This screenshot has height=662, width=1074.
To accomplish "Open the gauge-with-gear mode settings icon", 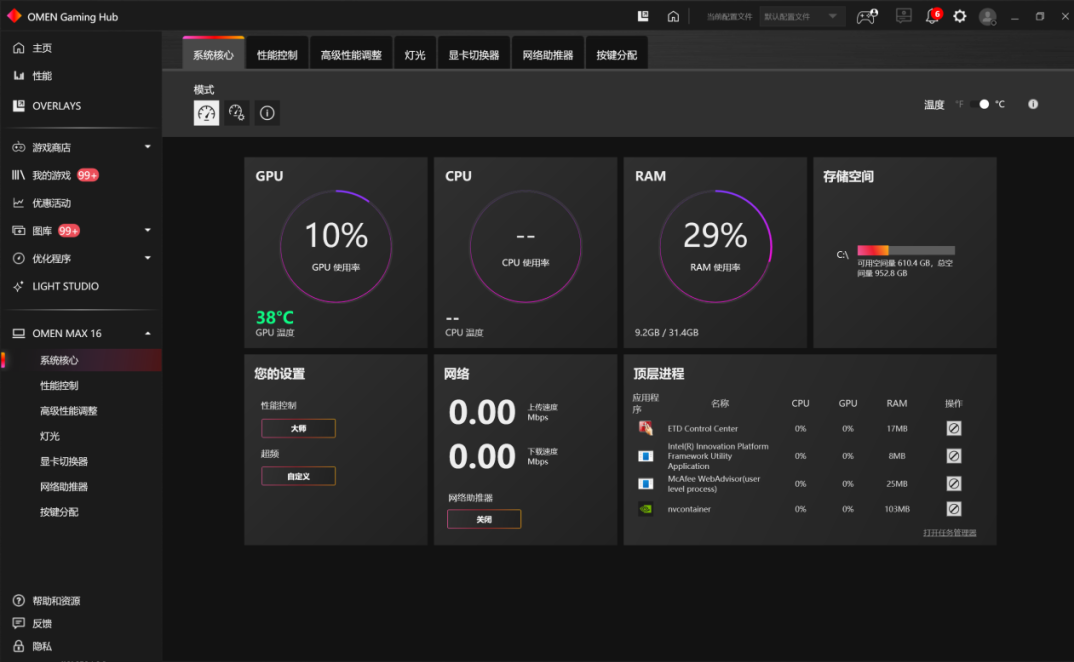I will click(x=237, y=113).
